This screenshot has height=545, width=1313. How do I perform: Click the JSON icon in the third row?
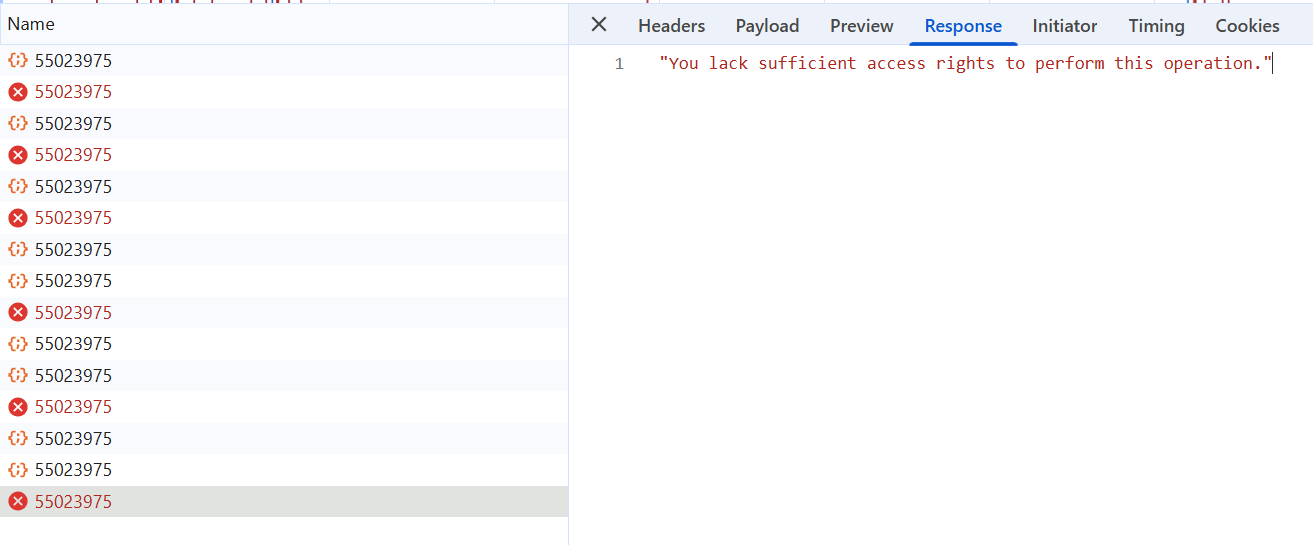click(x=17, y=124)
